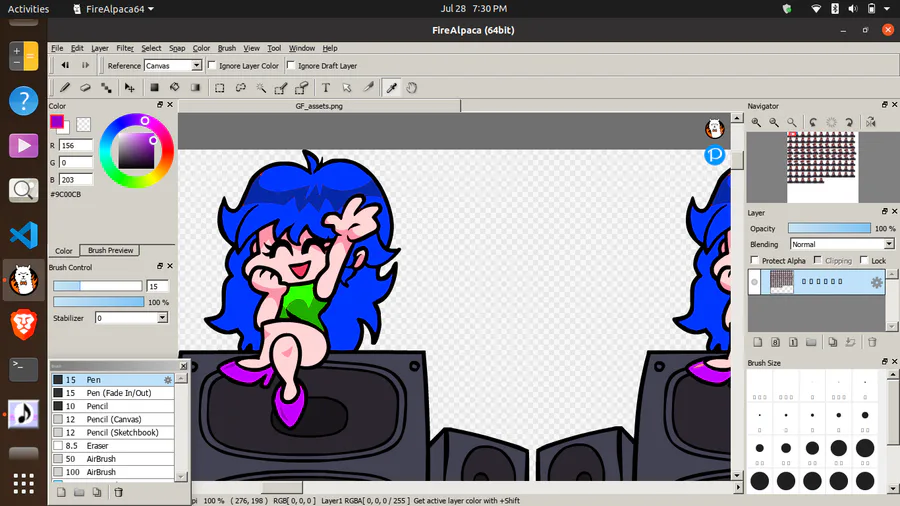Switch to the Brush Preview tab
This screenshot has height=506, width=900.
pyautogui.click(x=110, y=250)
